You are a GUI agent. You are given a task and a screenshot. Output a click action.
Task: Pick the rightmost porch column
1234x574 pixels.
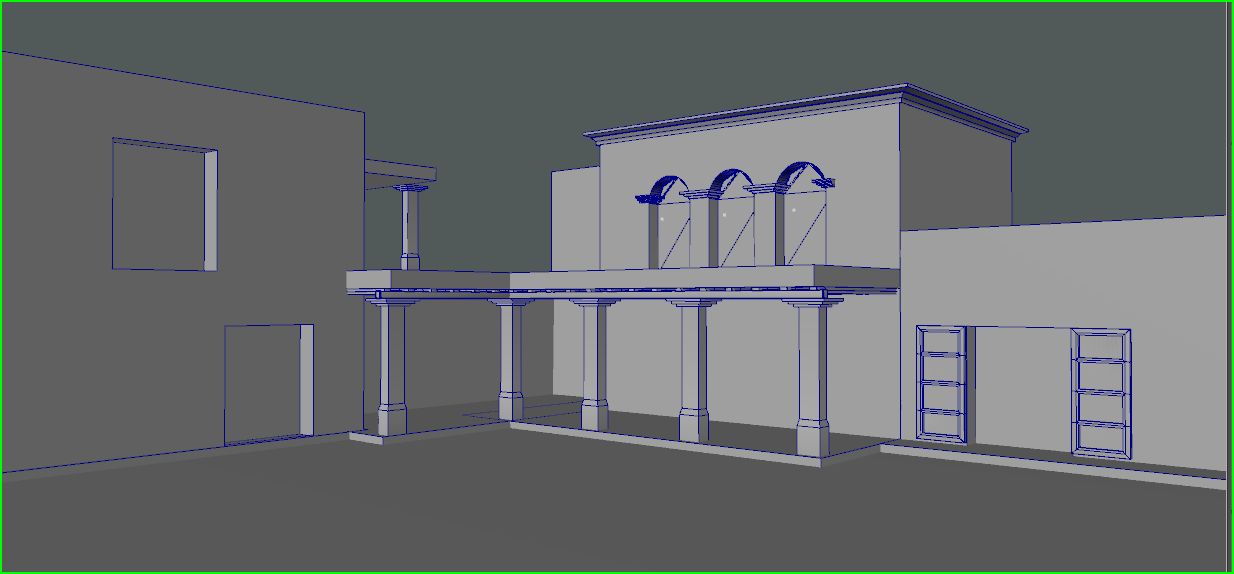812,380
